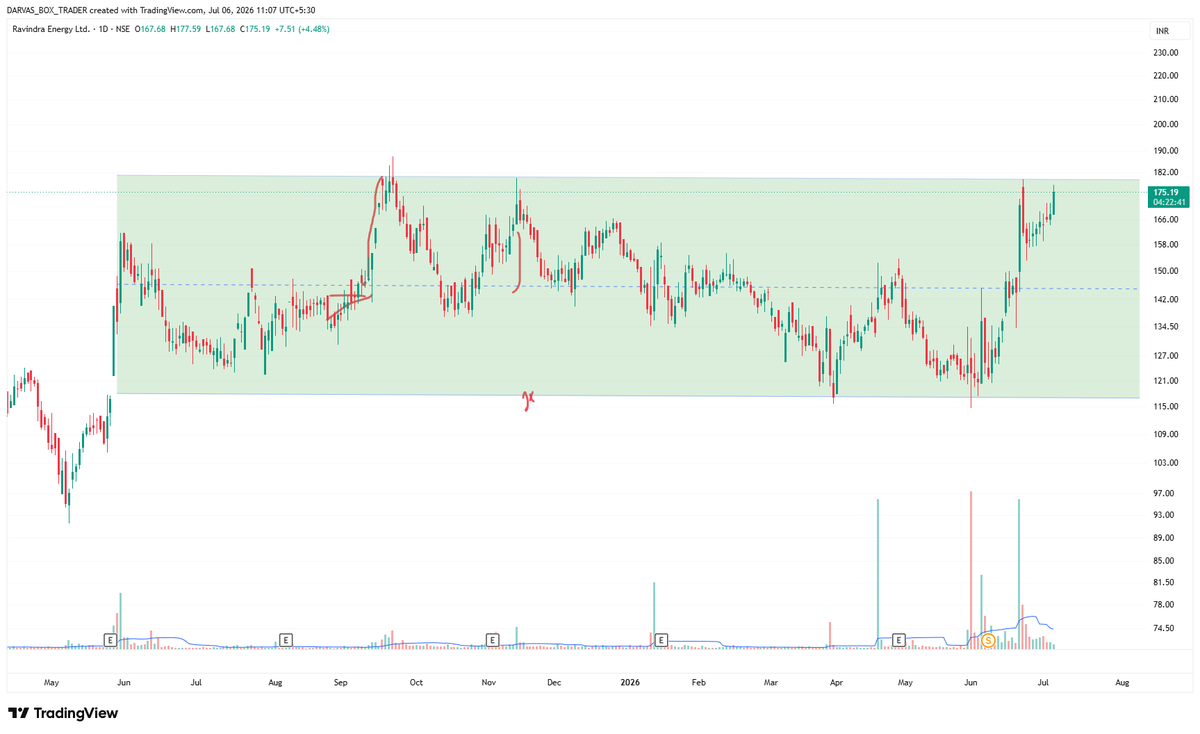Click the 134.50 price axis label

pos(1165,326)
